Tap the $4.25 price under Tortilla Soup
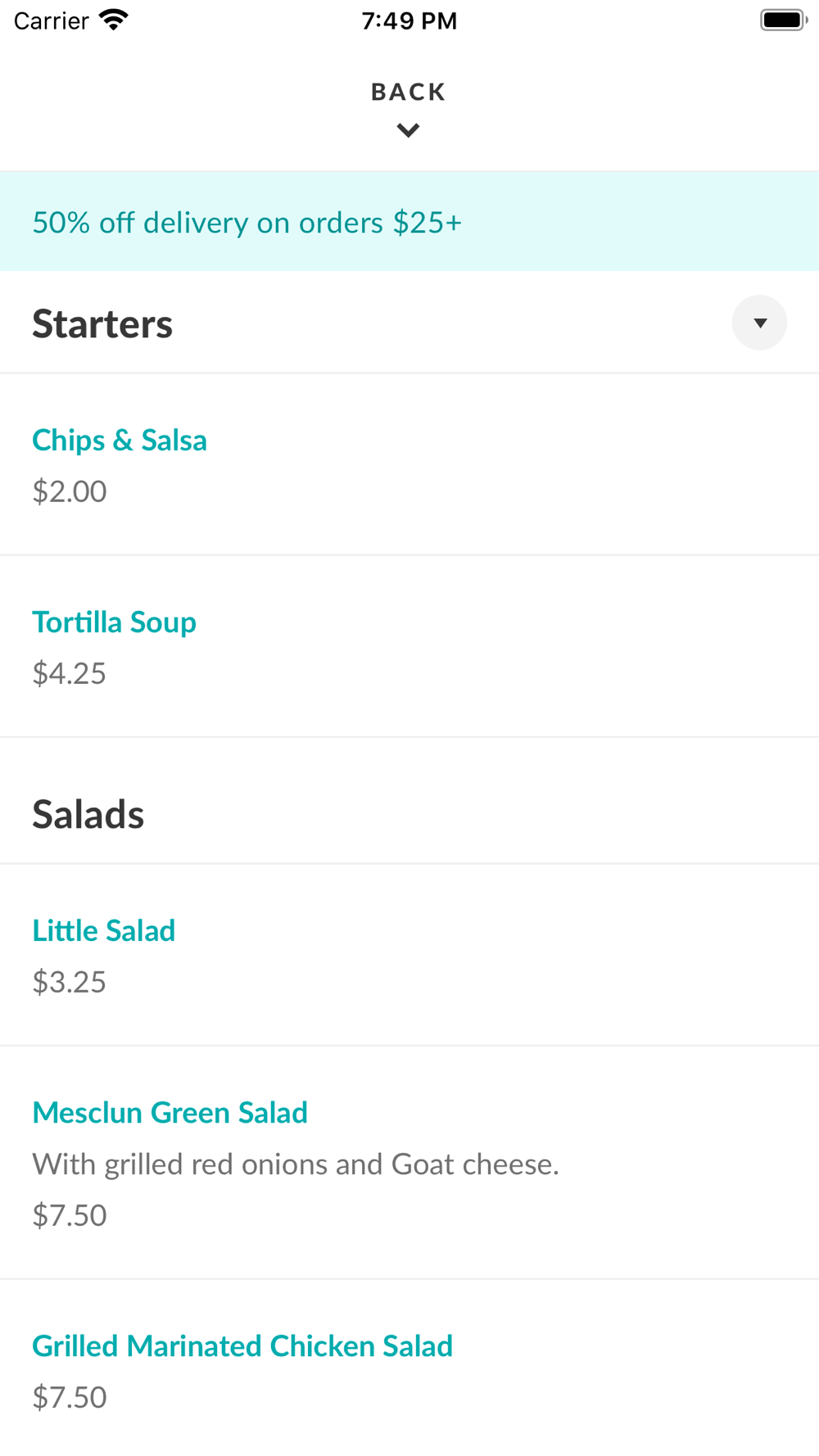 pyautogui.click(x=70, y=673)
